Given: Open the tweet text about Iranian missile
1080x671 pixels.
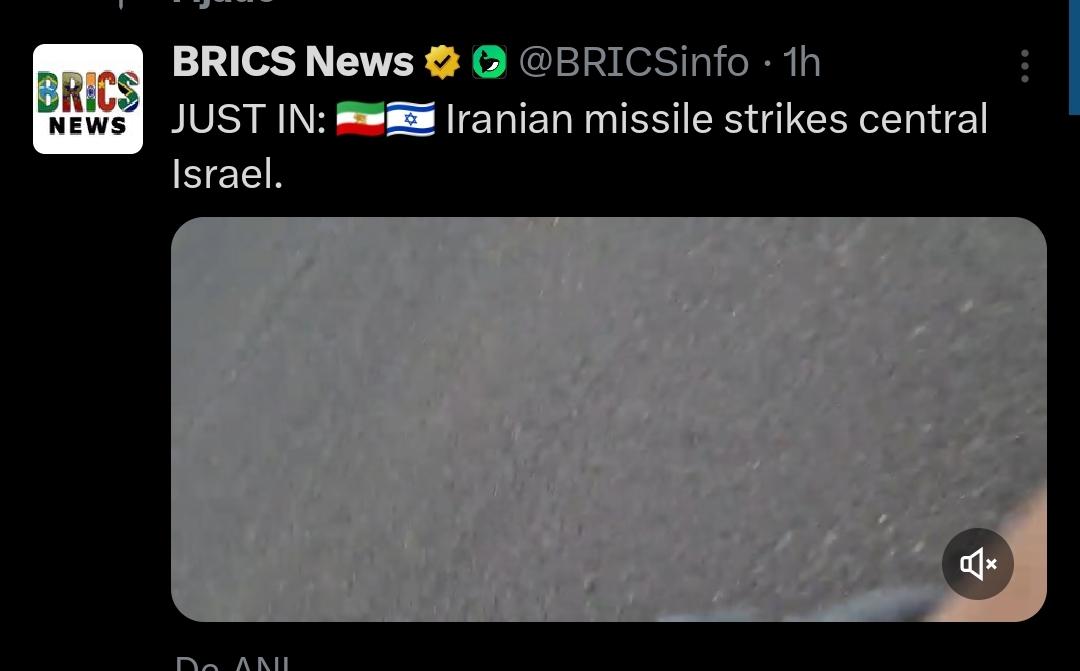Looking at the screenshot, I should [x=579, y=146].
